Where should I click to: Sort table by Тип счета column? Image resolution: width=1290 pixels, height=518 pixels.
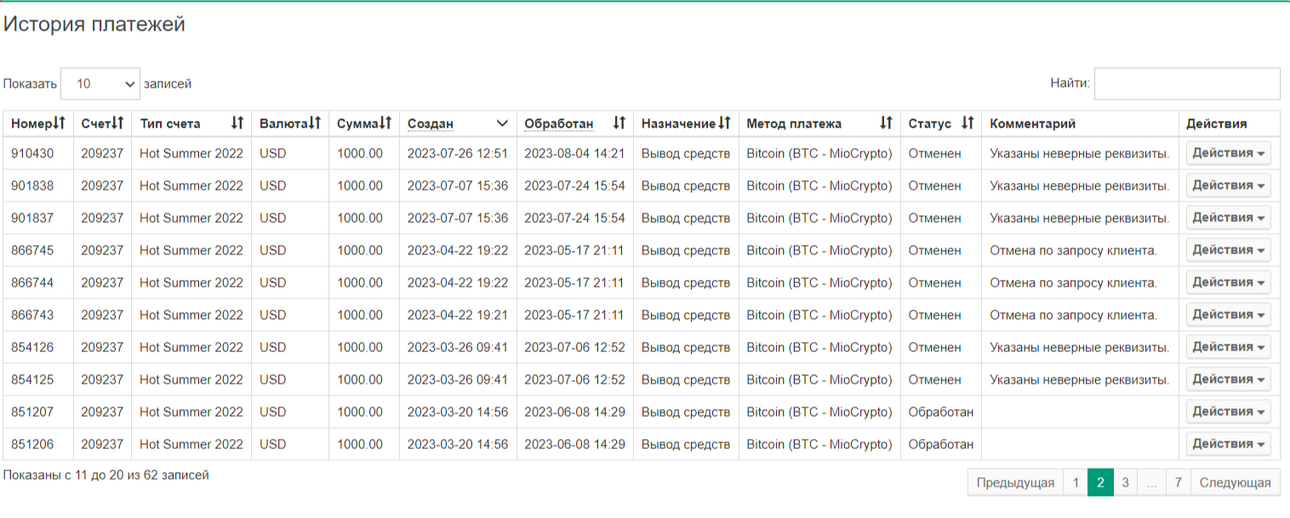pos(191,124)
